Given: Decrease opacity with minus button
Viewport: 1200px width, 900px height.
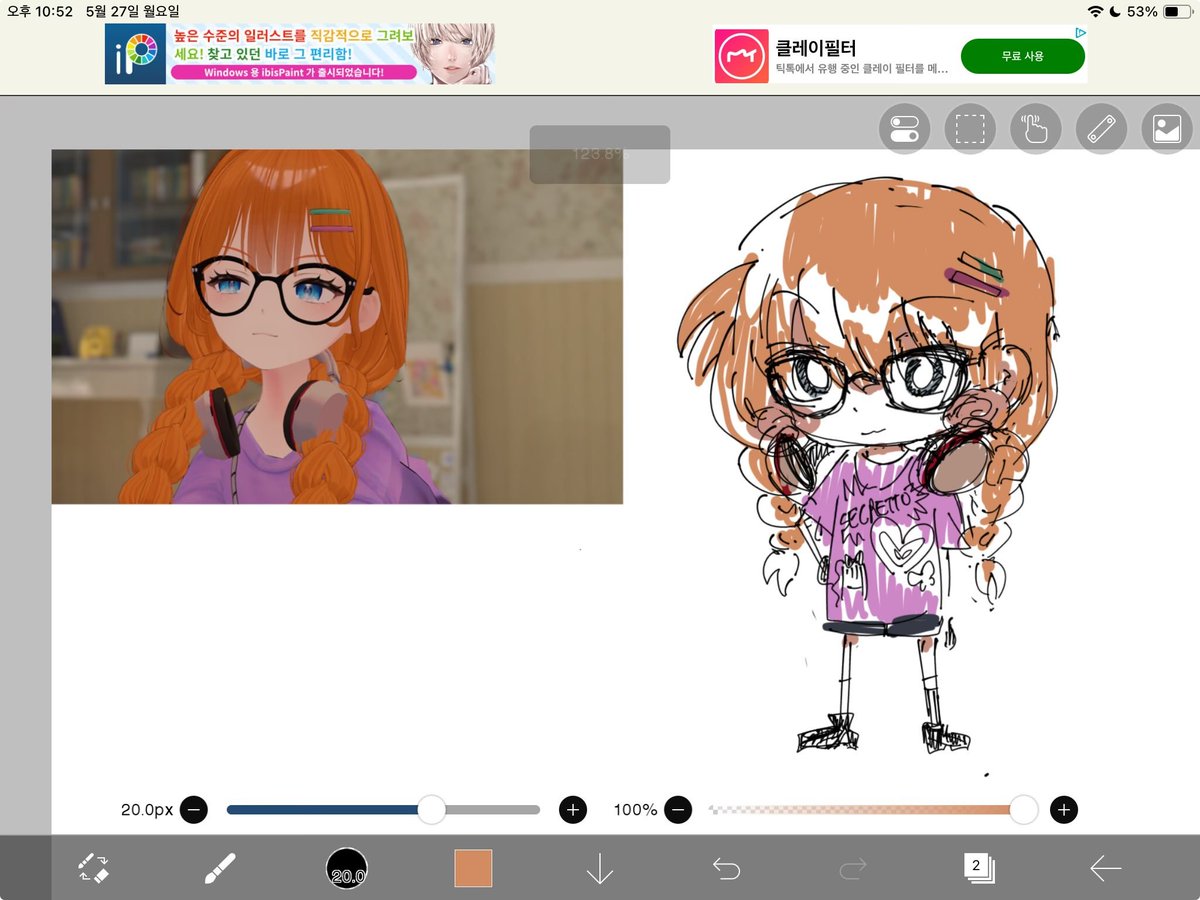Looking at the screenshot, I should click(x=678, y=809).
